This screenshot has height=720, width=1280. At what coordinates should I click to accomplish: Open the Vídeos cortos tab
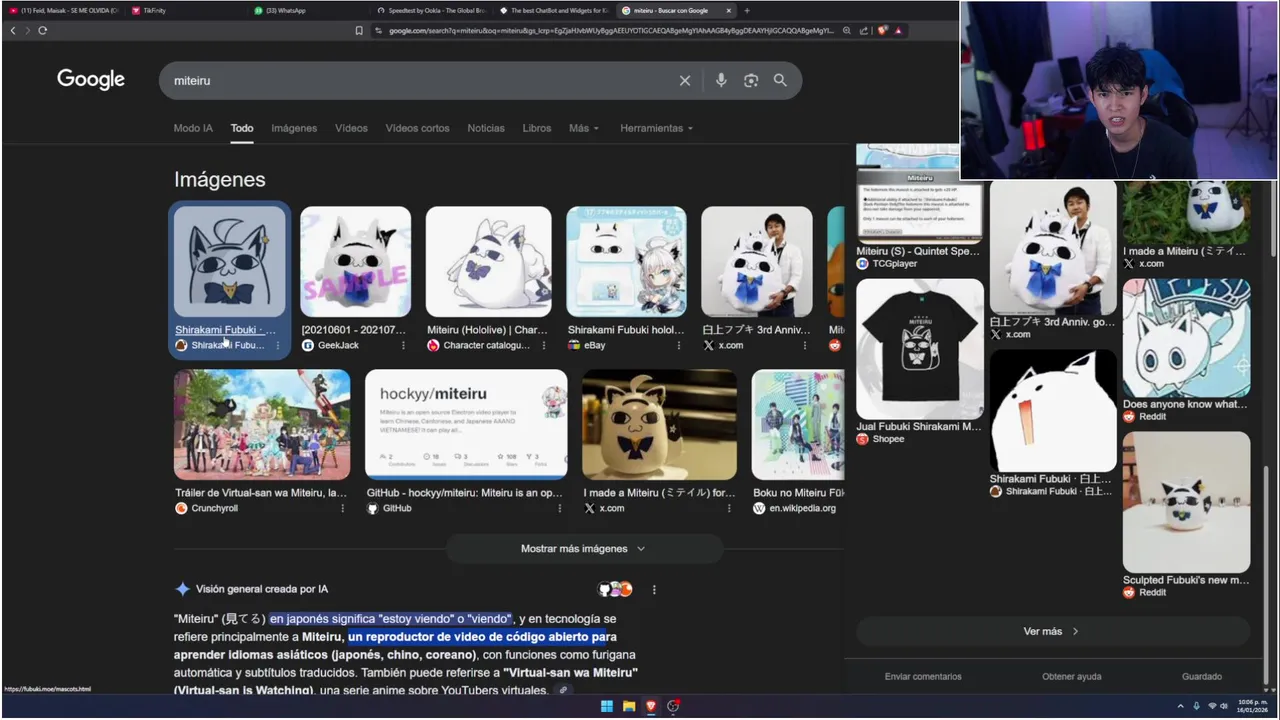pos(418,128)
